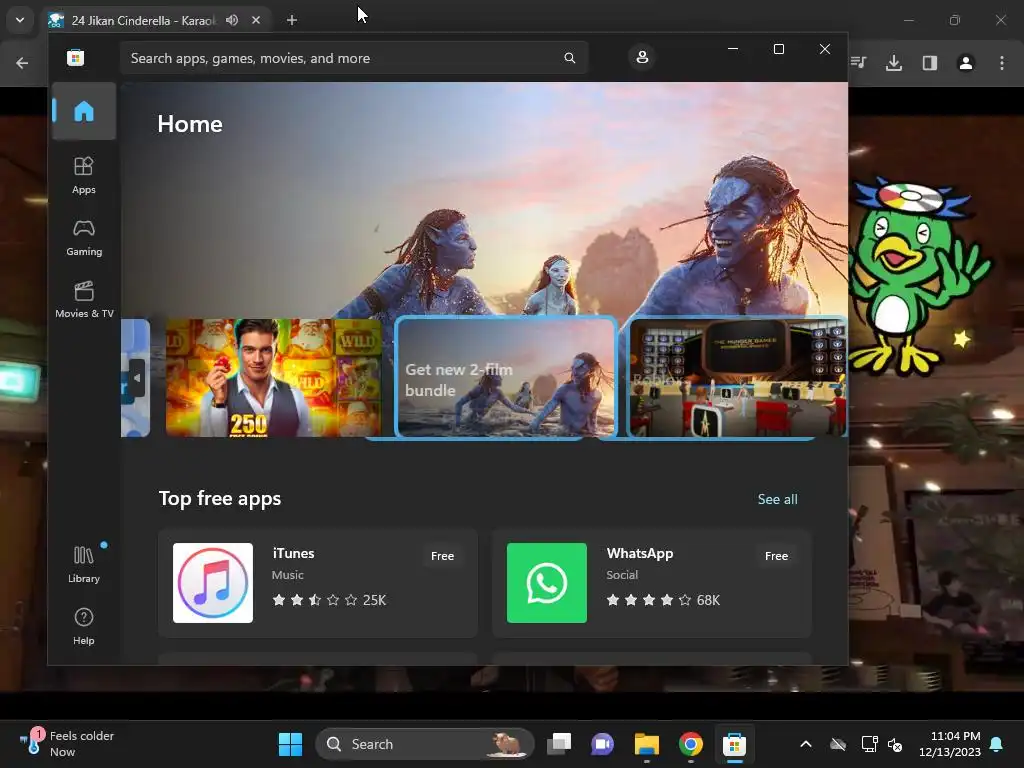The image size is (1024, 768).
Task: Click the carousel previous arrow
Action: coord(136,378)
